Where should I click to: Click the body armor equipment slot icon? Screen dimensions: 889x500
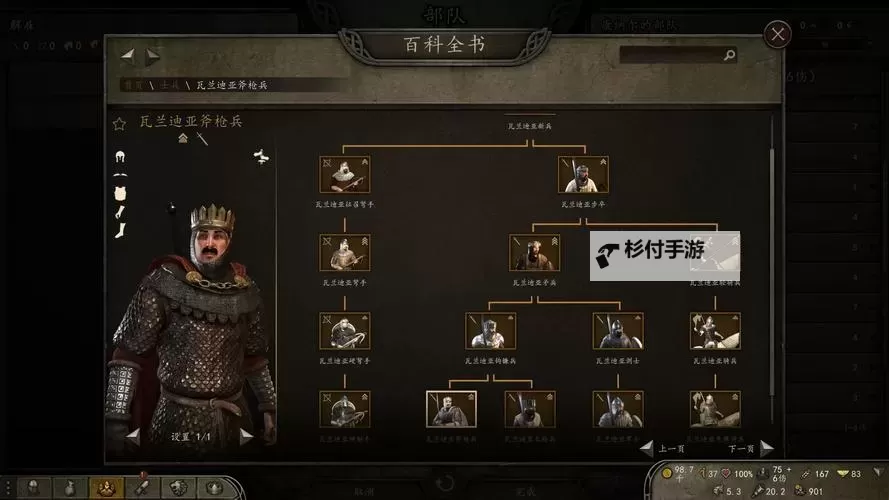point(120,194)
